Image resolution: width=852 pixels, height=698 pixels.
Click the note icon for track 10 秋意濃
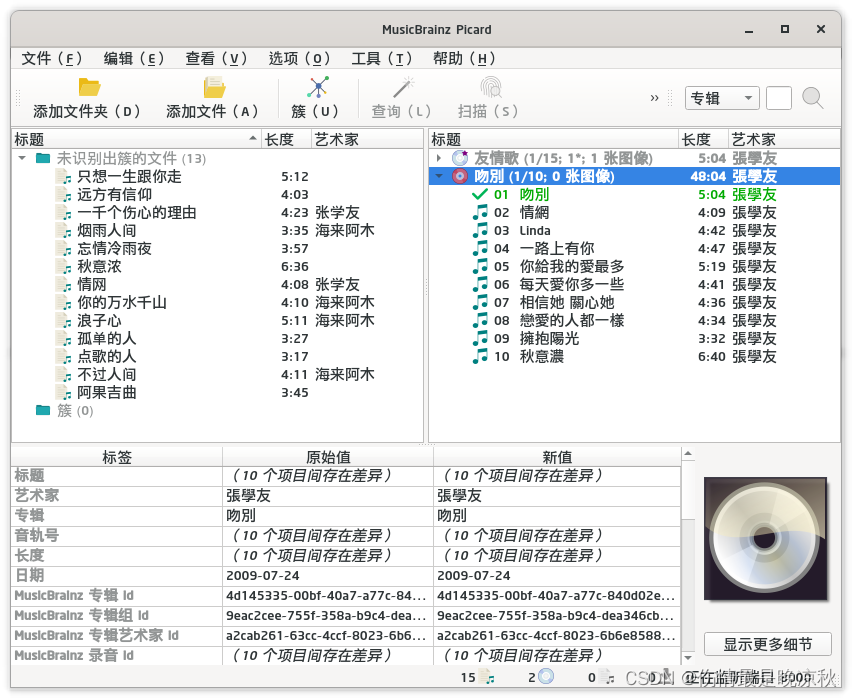pos(480,356)
